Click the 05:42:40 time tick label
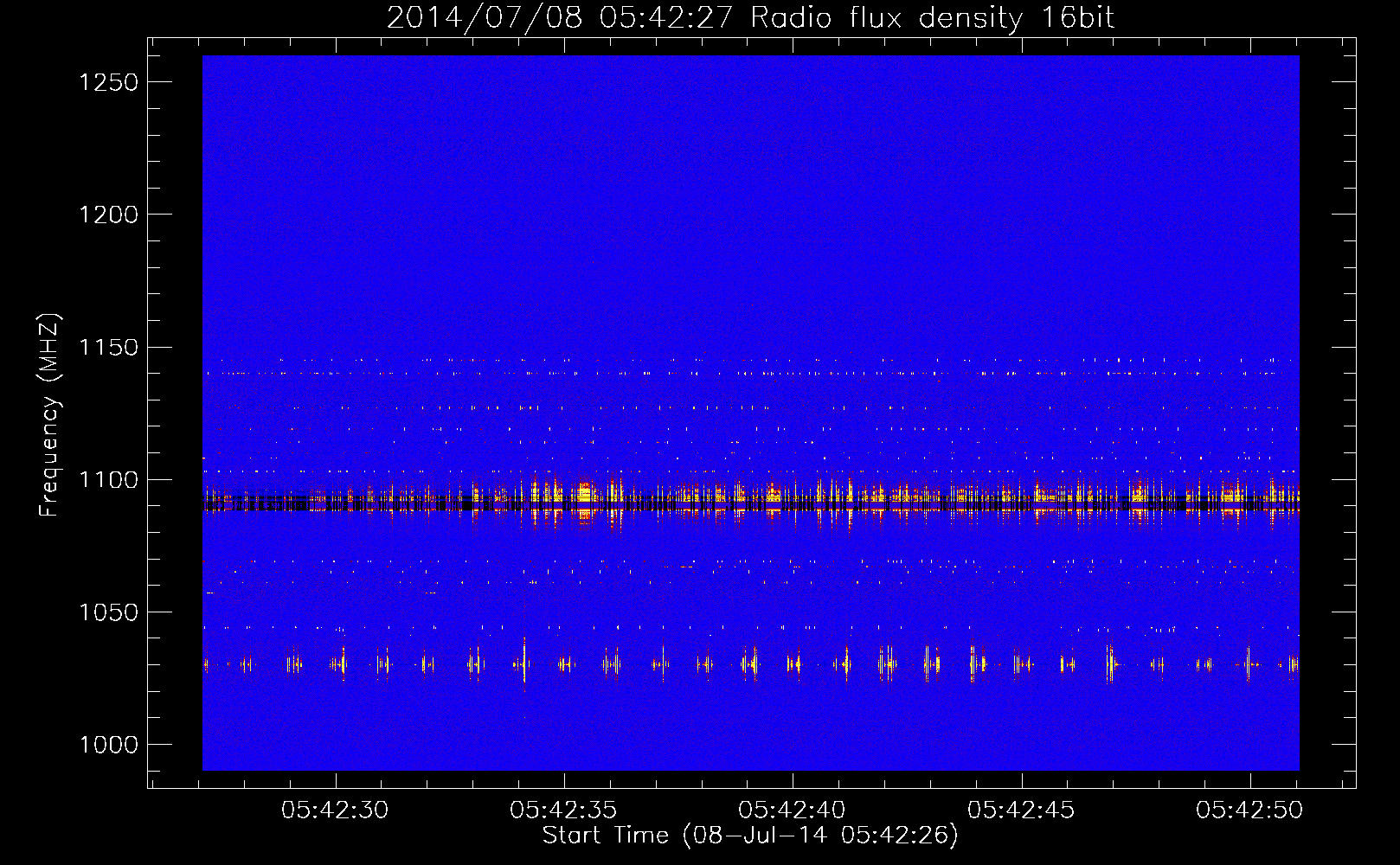This screenshot has width=1400, height=865. pyautogui.click(x=792, y=810)
